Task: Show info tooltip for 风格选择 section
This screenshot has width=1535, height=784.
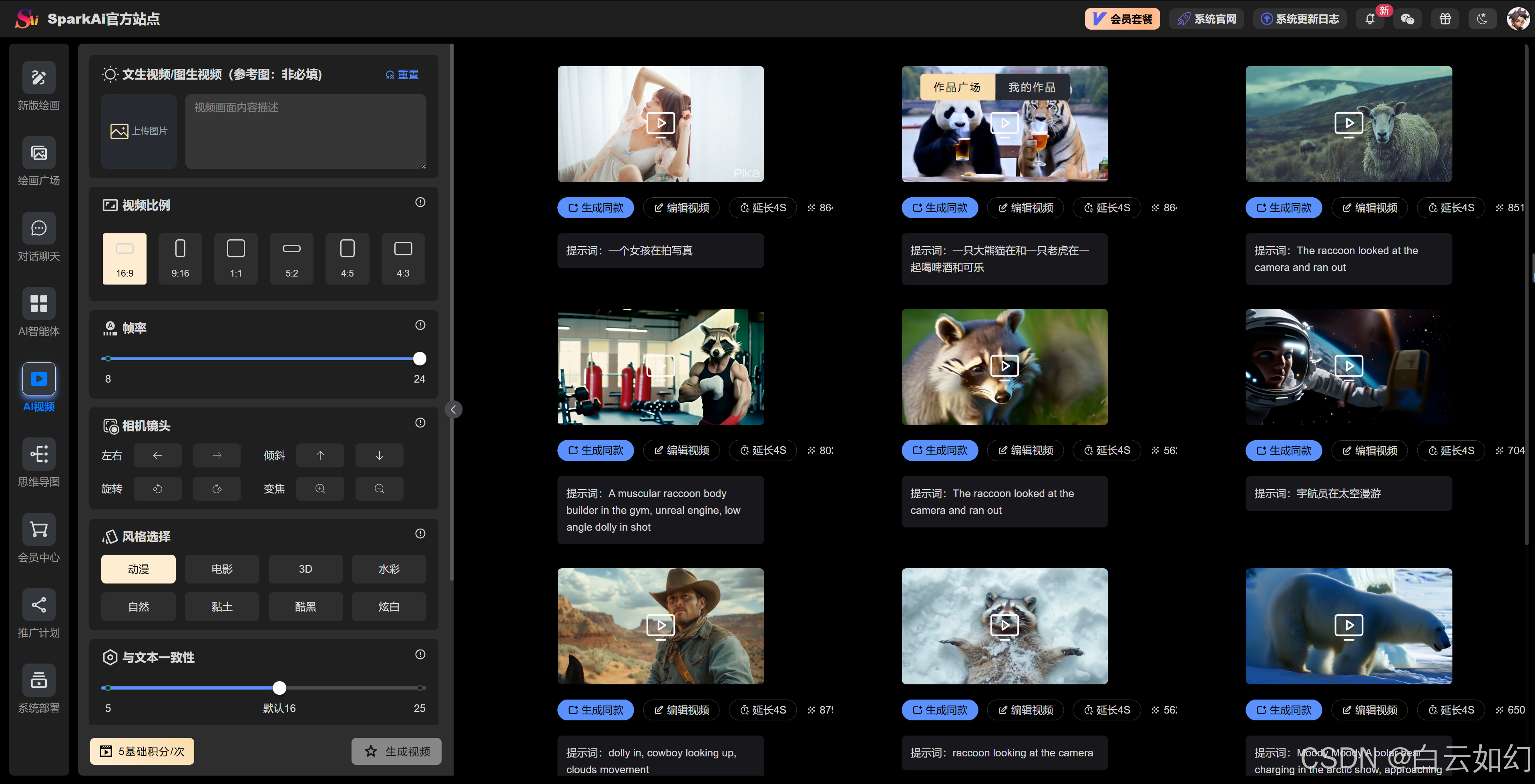Action: point(420,534)
